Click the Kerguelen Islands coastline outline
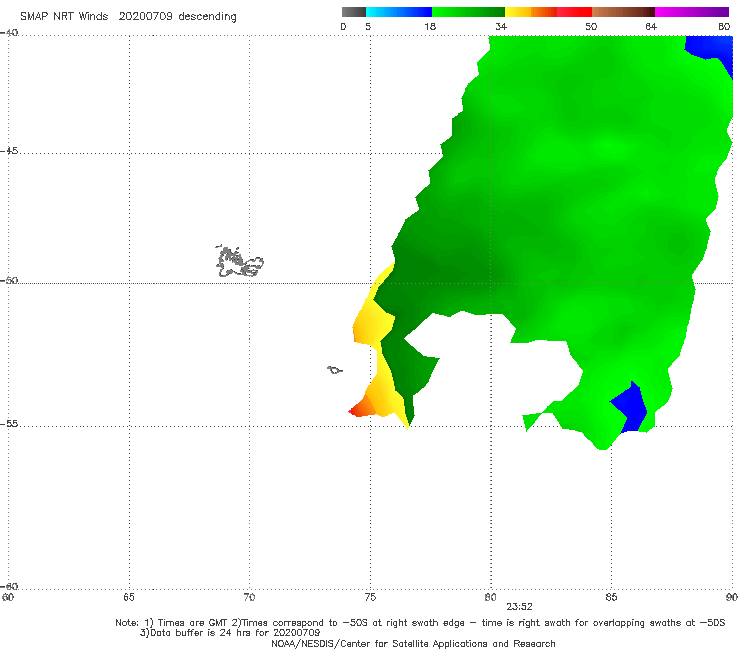Viewport: 740px width, 650px height. point(240,261)
